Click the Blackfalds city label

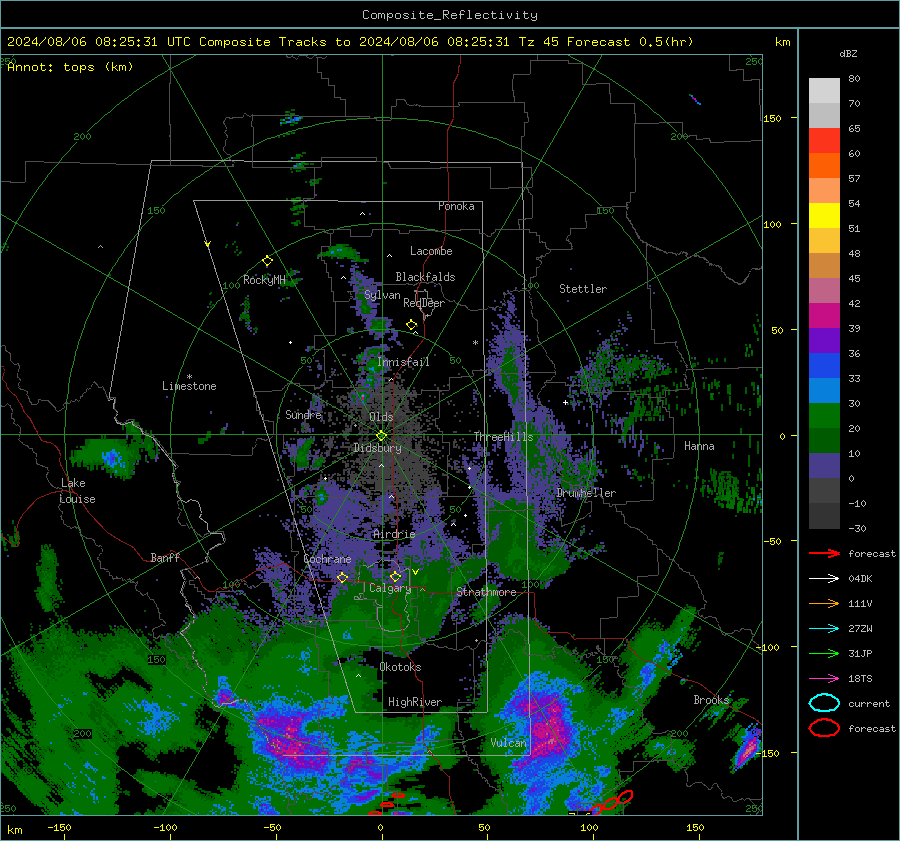click(x=425, y=277)
